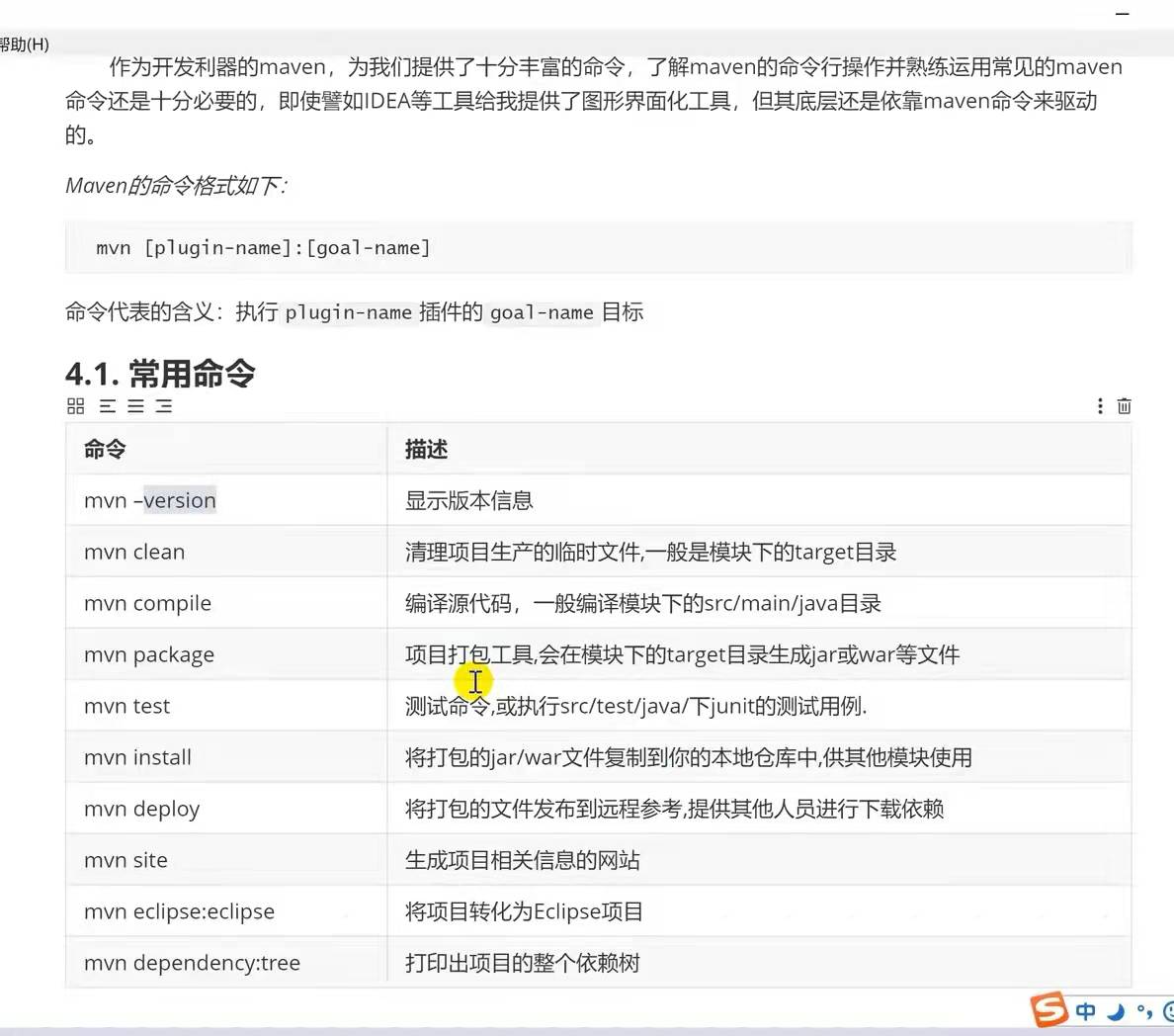Click description 将打包的文件发布到远程参考
The width and height of the screenshot is (1174, 1036).
pos(675,809)
